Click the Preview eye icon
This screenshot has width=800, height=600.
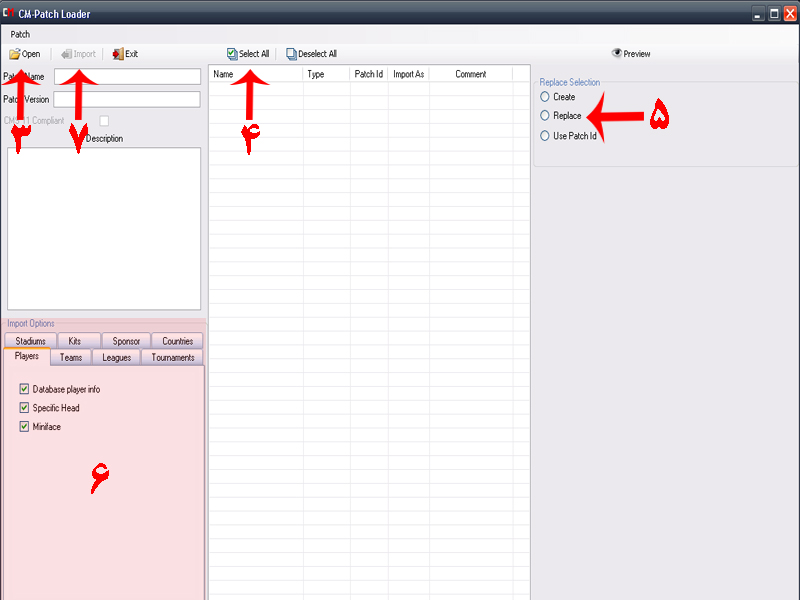(x=616, y=53)
